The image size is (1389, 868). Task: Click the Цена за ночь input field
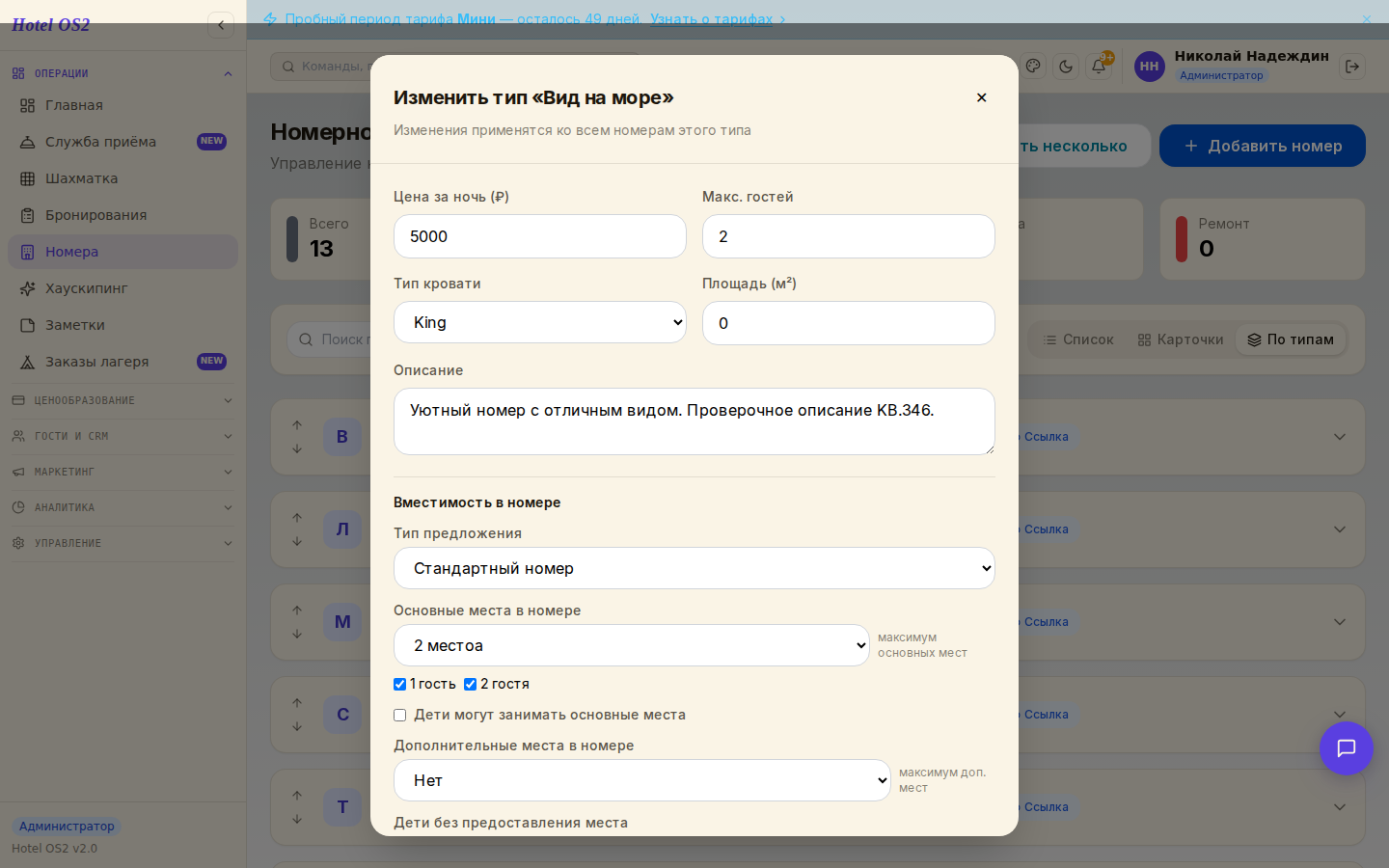(x=540, y=236)
